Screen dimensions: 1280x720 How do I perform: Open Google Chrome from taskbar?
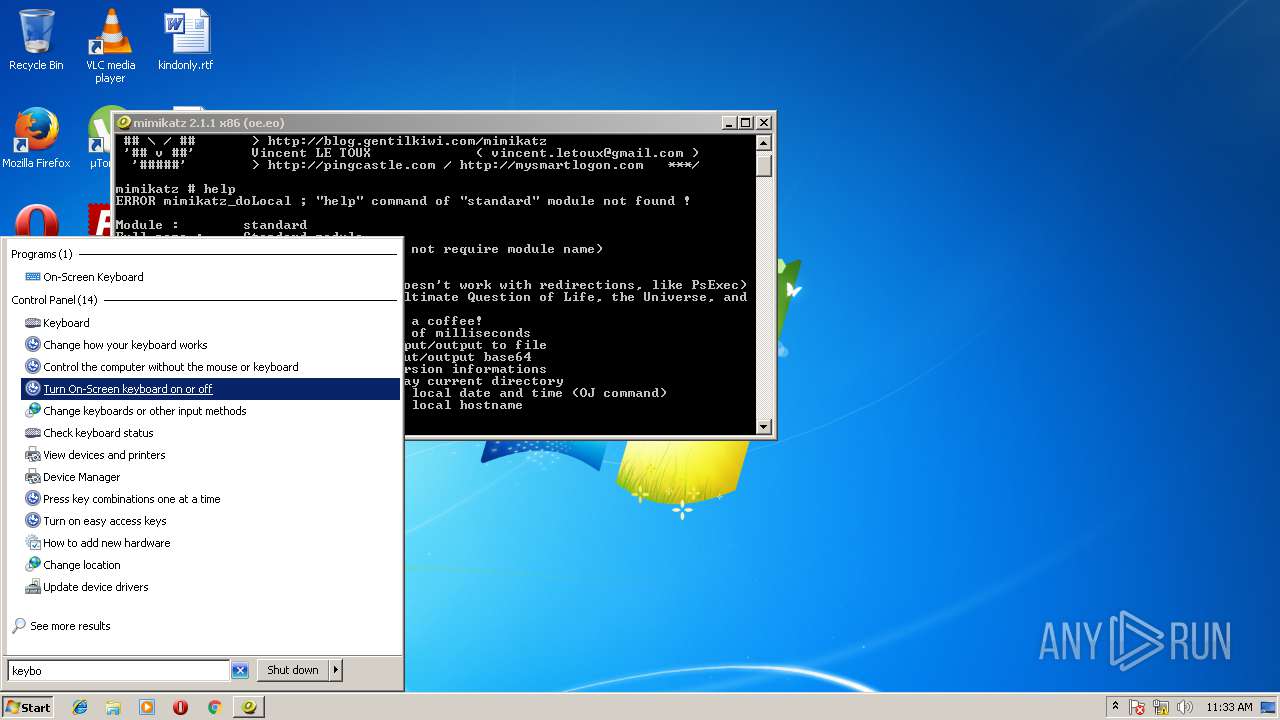pos(214,707)
